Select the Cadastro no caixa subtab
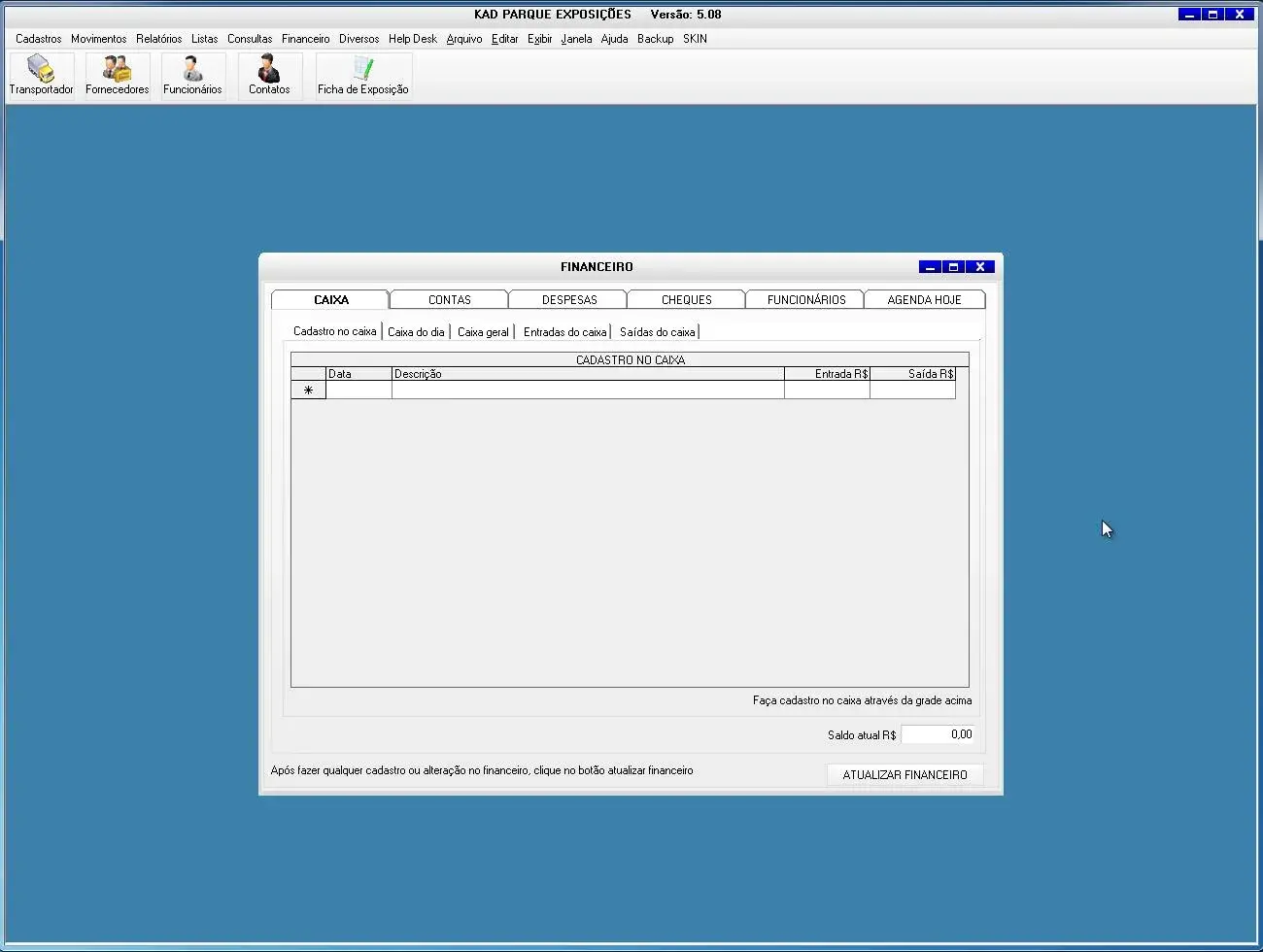The width and height of the screenshot is (1263, 952). [x=334, y=331]
